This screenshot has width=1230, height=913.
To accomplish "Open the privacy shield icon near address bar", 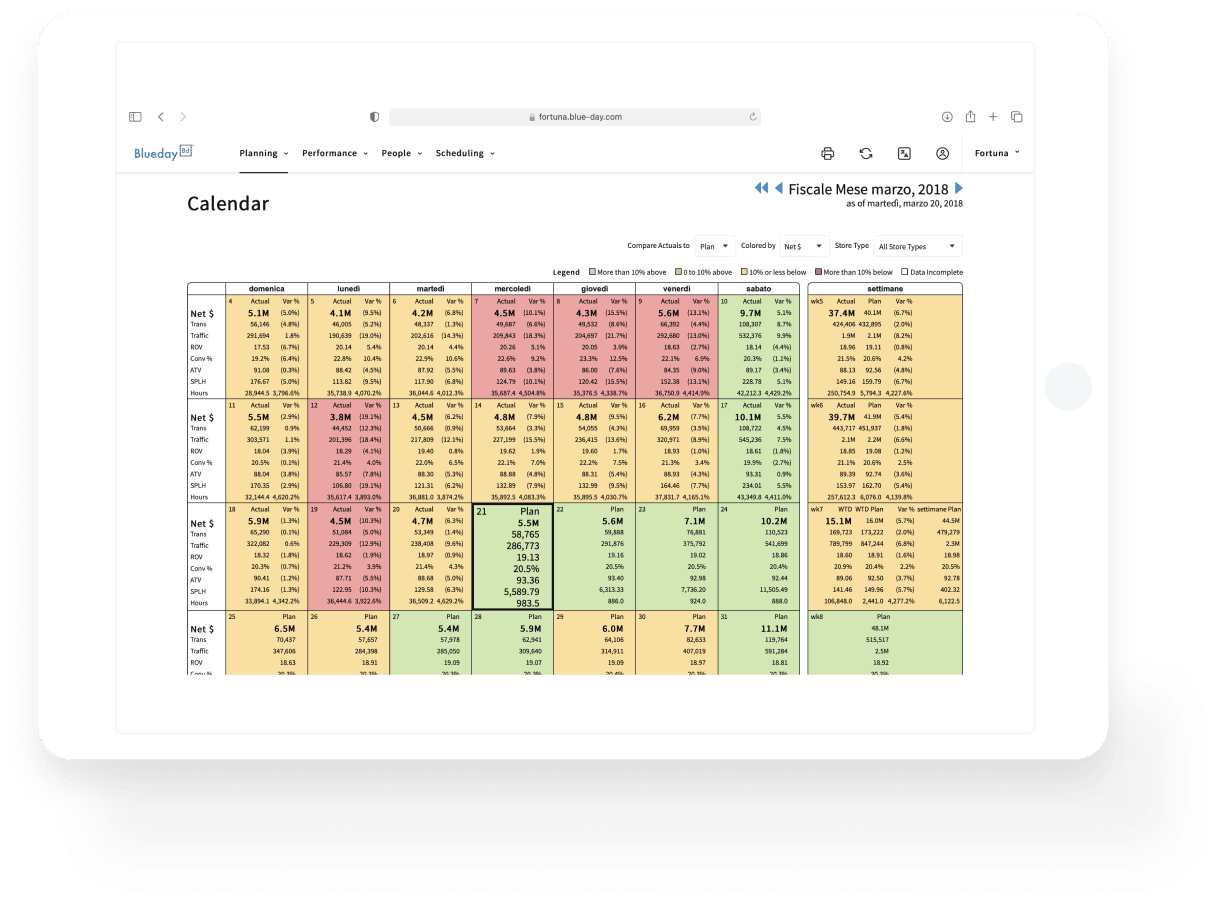I will 374,117.
